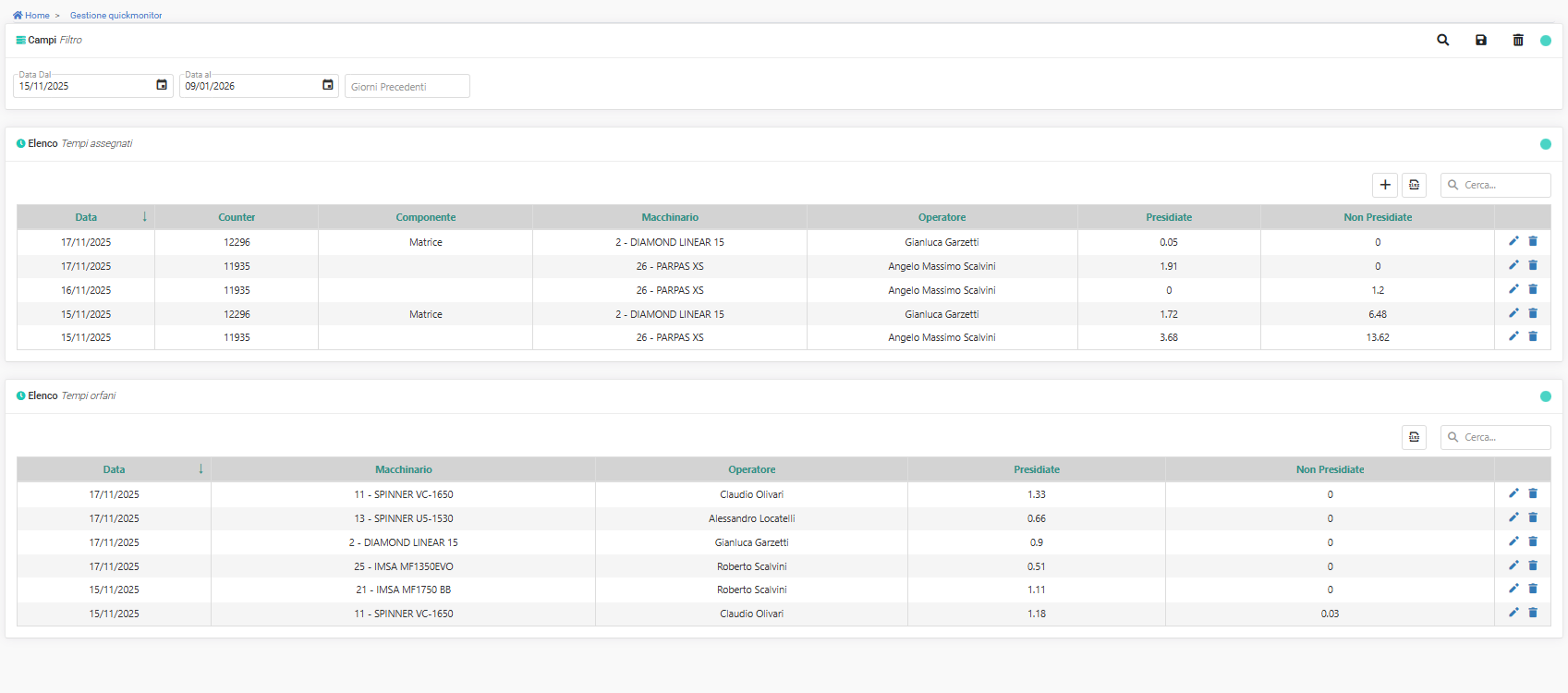Open the Data al calendar picker
This screenshot has height=693, width=1568.
pyautogui.click(x=327, y=85)
